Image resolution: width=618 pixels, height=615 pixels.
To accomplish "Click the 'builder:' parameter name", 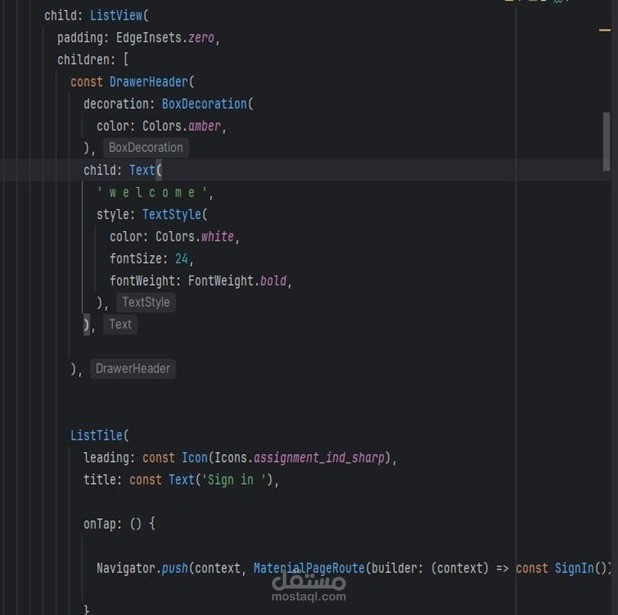I will 398,568.
